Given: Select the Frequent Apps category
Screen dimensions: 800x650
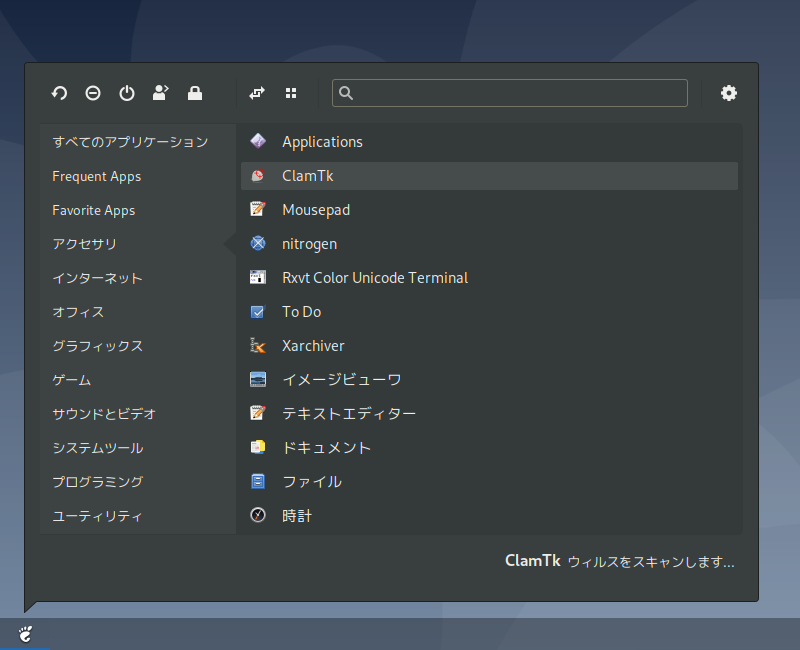Looking at the screenshot, I should (x=138, y=176).
